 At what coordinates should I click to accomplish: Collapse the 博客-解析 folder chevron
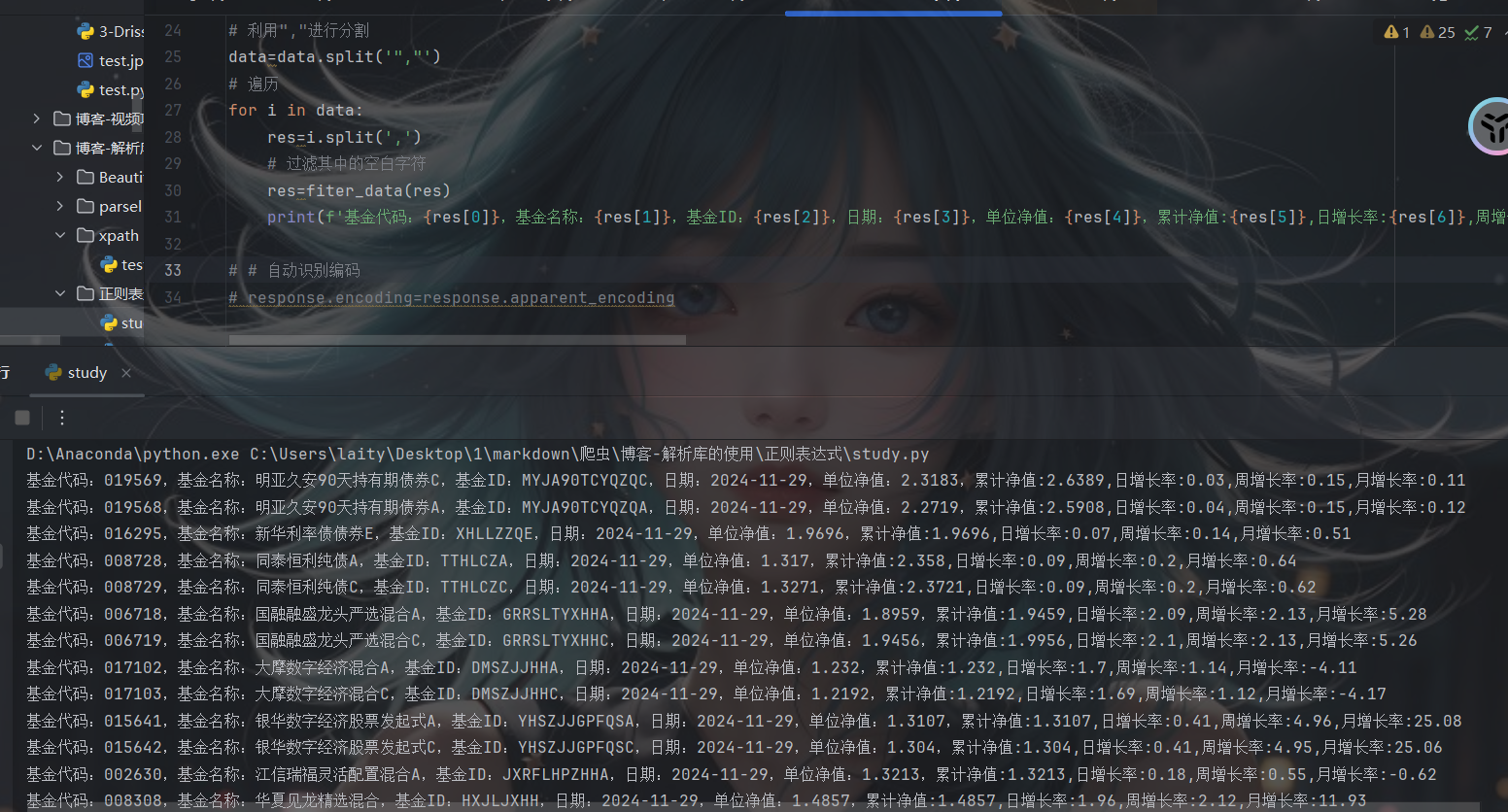pos(37,148)
